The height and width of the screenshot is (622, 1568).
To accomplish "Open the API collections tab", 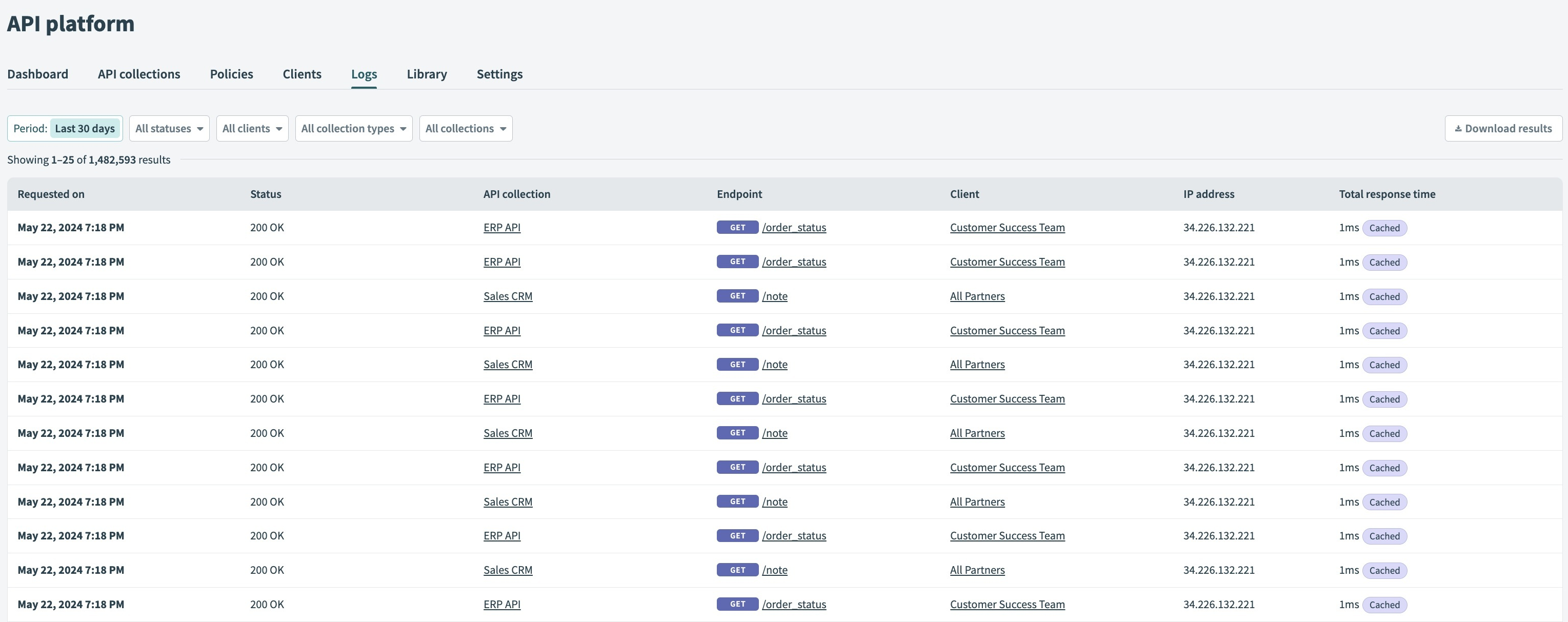I will pos(138,74).
